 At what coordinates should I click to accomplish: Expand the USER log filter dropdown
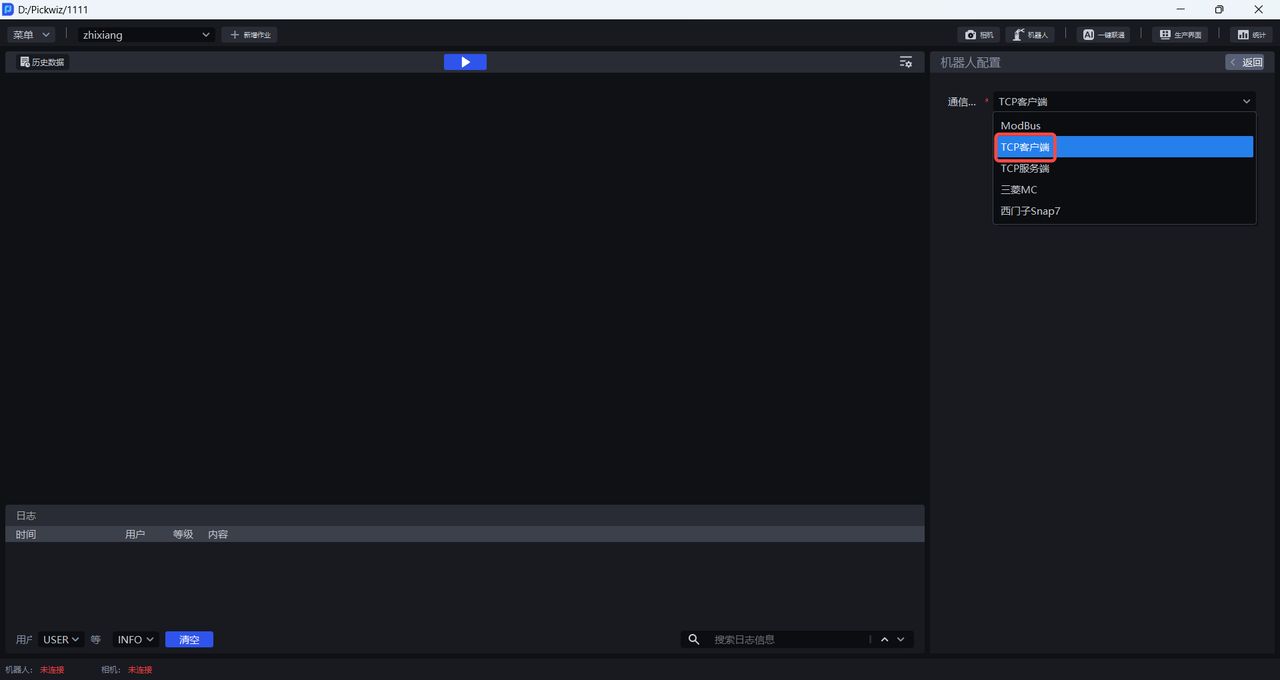pyautogui.click(x=61, y=640)
